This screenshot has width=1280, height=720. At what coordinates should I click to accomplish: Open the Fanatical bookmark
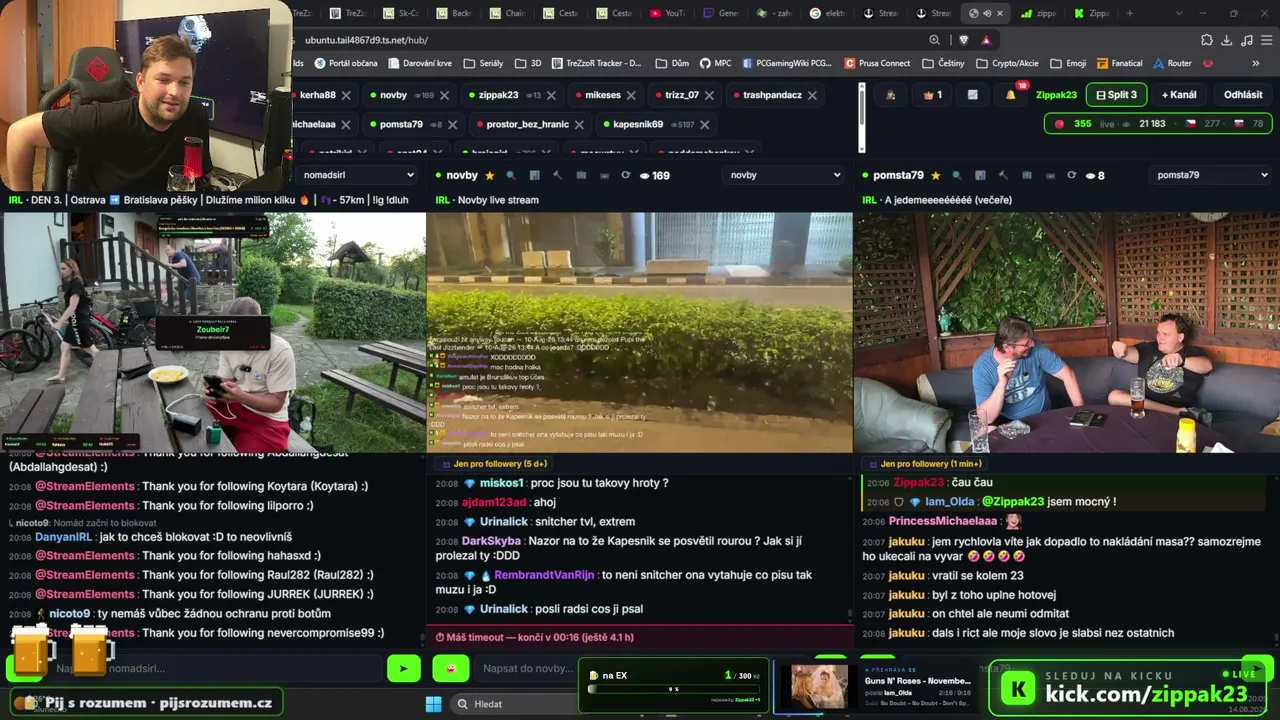[1119, 63]
